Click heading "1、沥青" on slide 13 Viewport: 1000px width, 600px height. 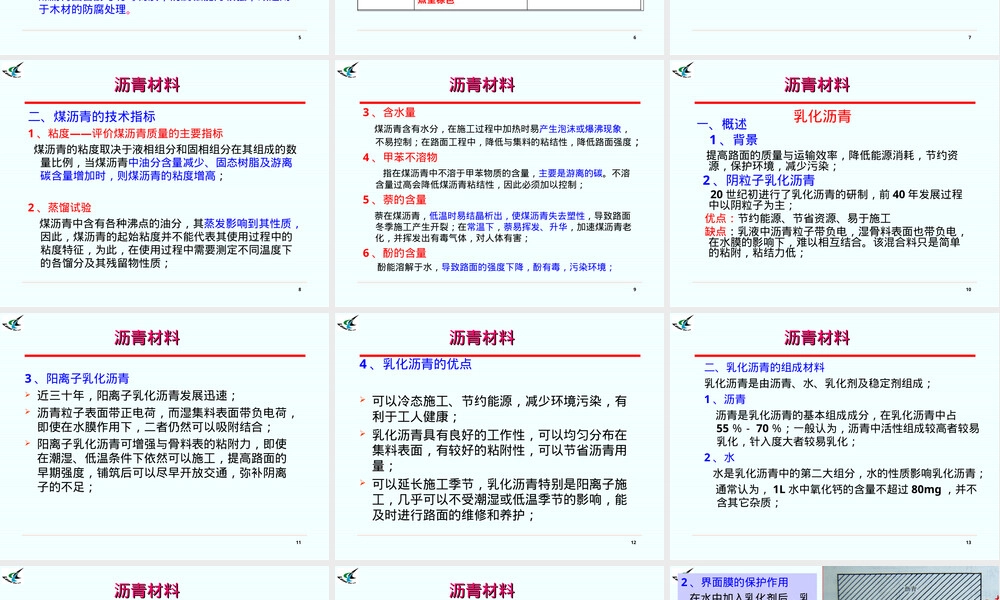click(724, 399)
